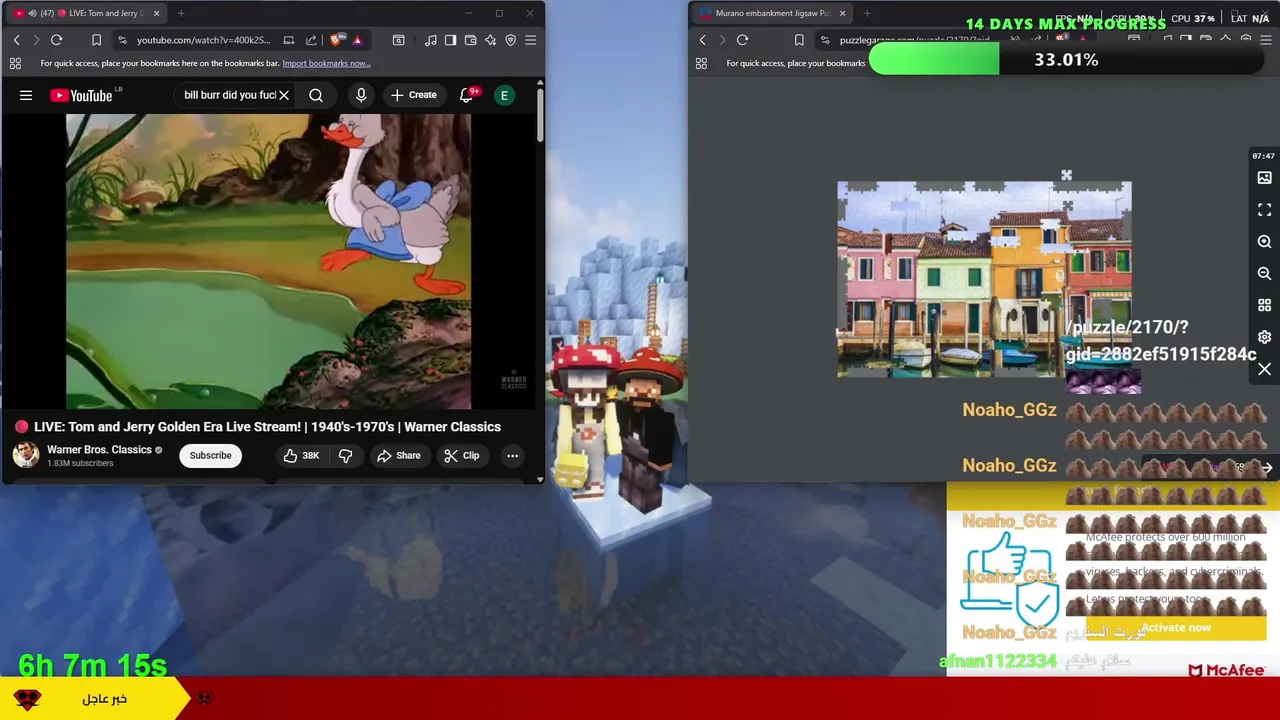1280x720 pixels.
Task: Zoom in on the jigsaw puzzle
Action: tap(1264, 242)
